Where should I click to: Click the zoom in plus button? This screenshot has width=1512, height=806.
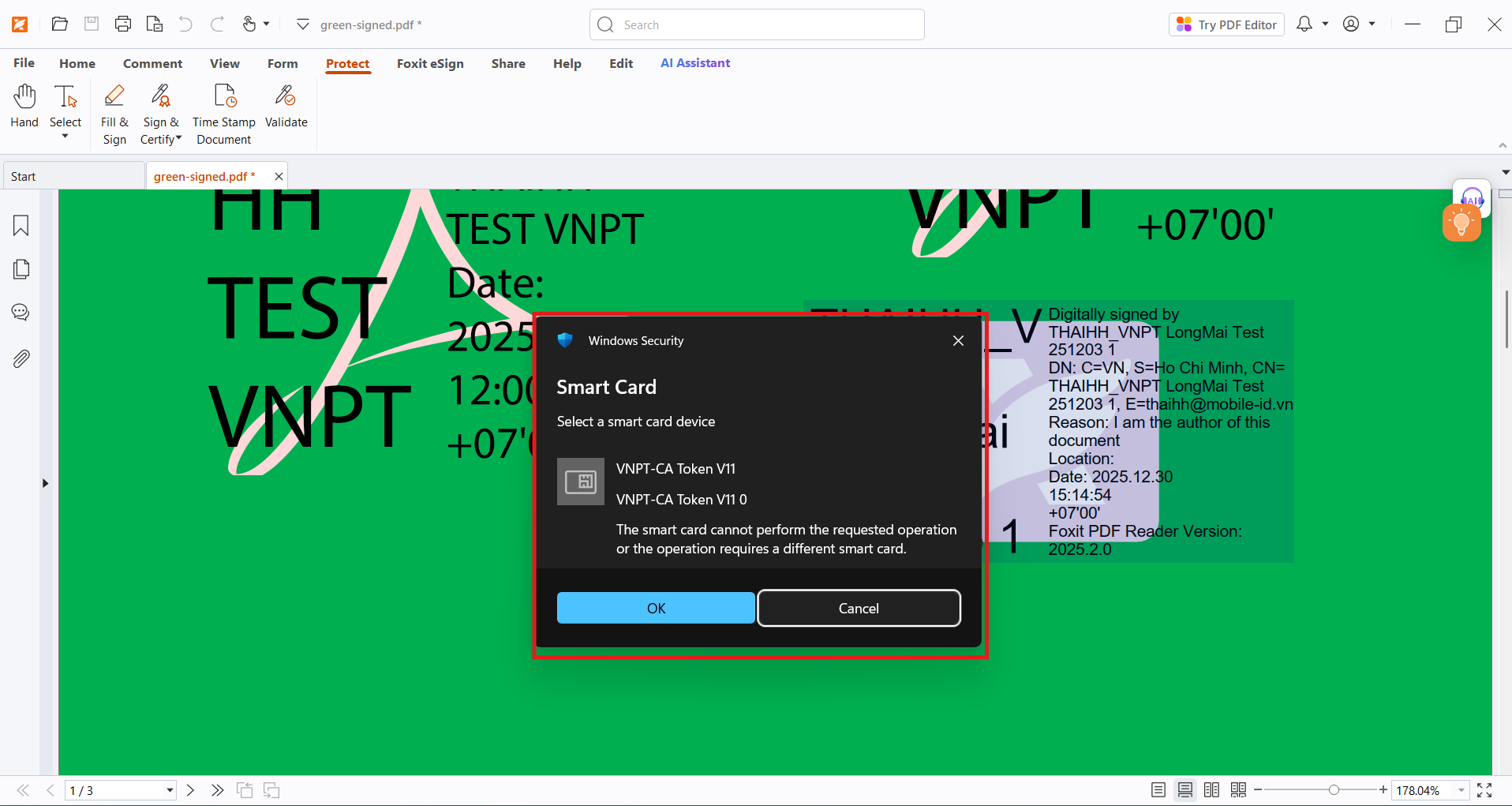tap(1383, 790)
